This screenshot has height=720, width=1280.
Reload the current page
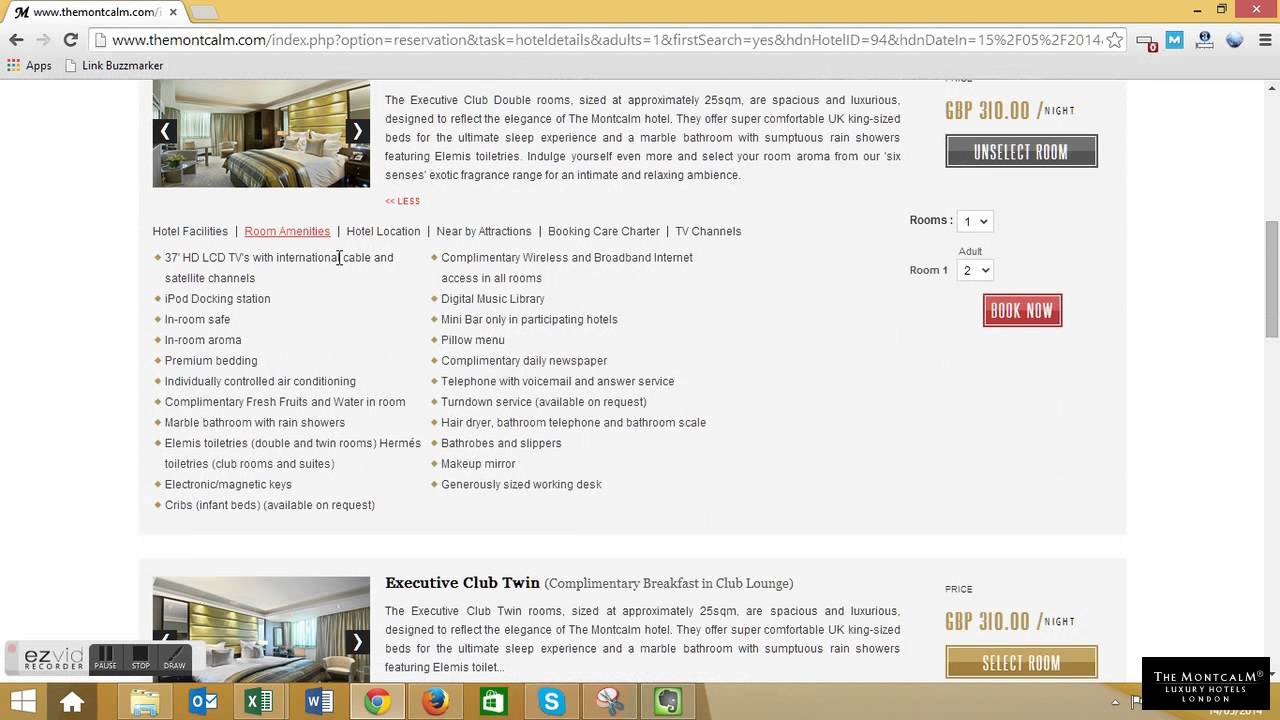[x=70, y=40]
